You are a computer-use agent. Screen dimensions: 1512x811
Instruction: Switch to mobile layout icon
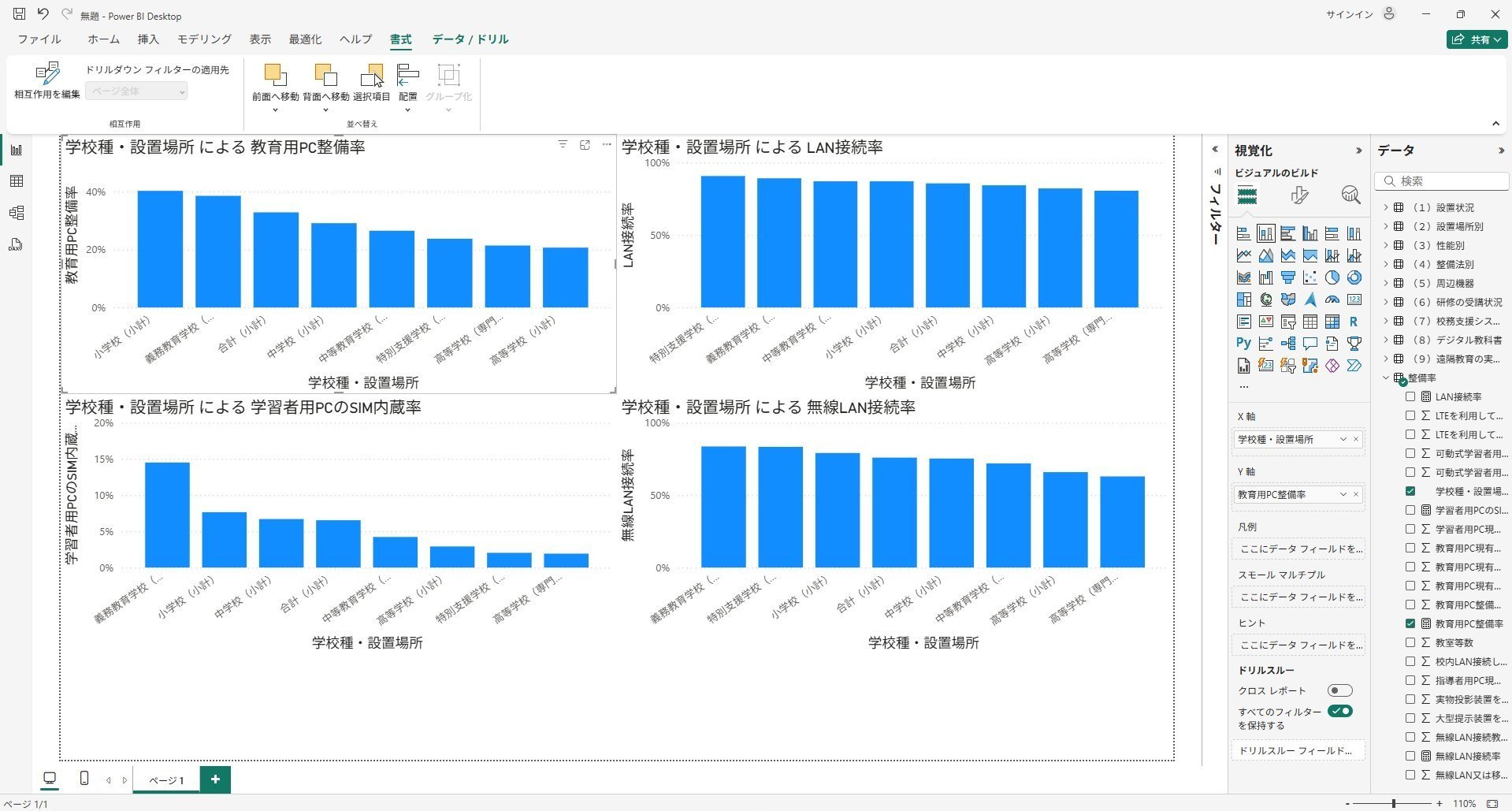[x=84, y=779]
